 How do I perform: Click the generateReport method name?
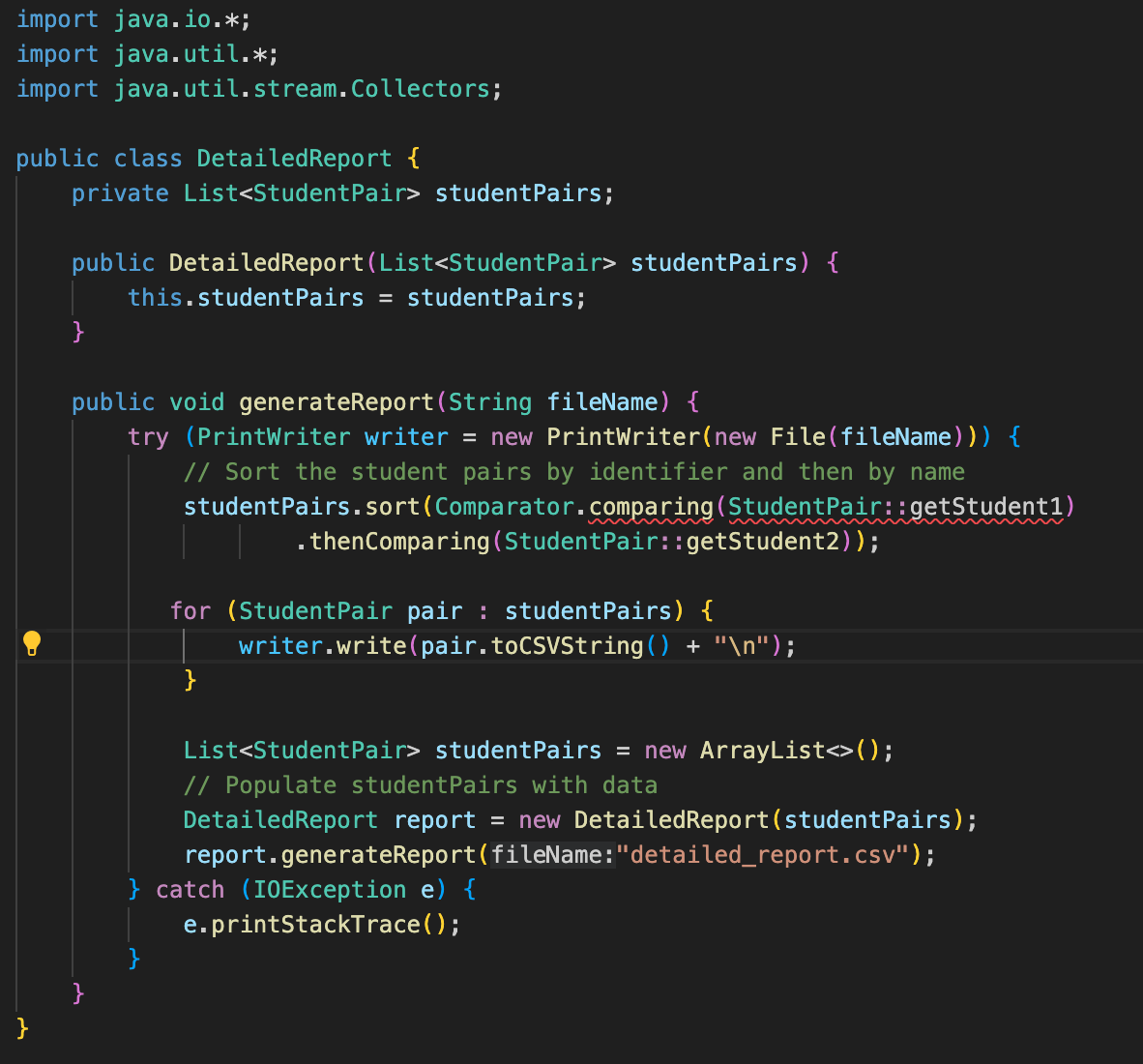(336, 401)
